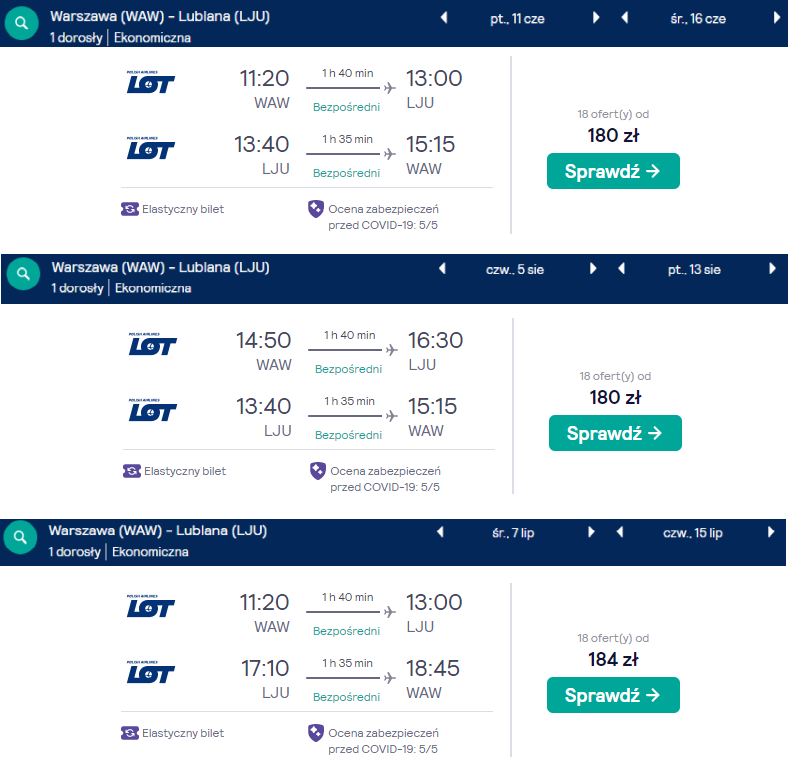Click Sprawdź for the 5 sie flight
This screenshot has height=757, width=788.
tap(615, 433)
